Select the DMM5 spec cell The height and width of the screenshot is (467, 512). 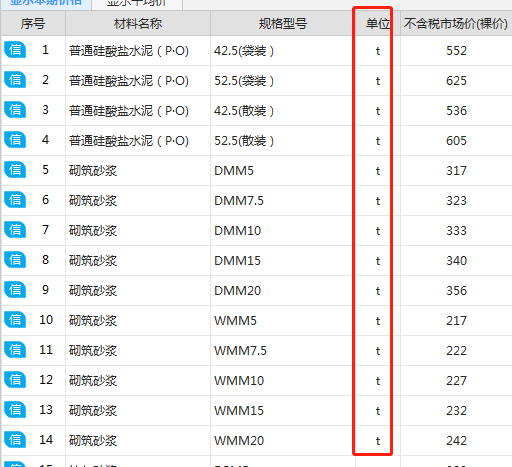(283, 171)
